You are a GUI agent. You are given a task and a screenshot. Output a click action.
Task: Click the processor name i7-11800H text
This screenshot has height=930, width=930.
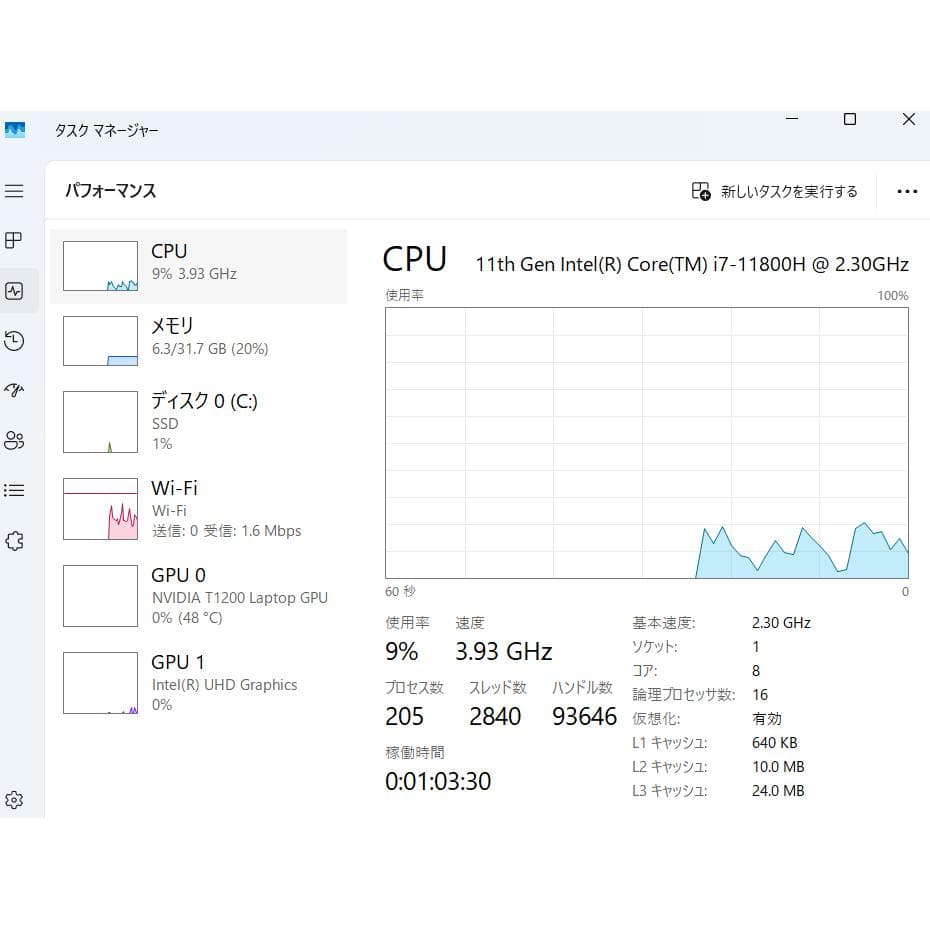[x=692, y=264]
